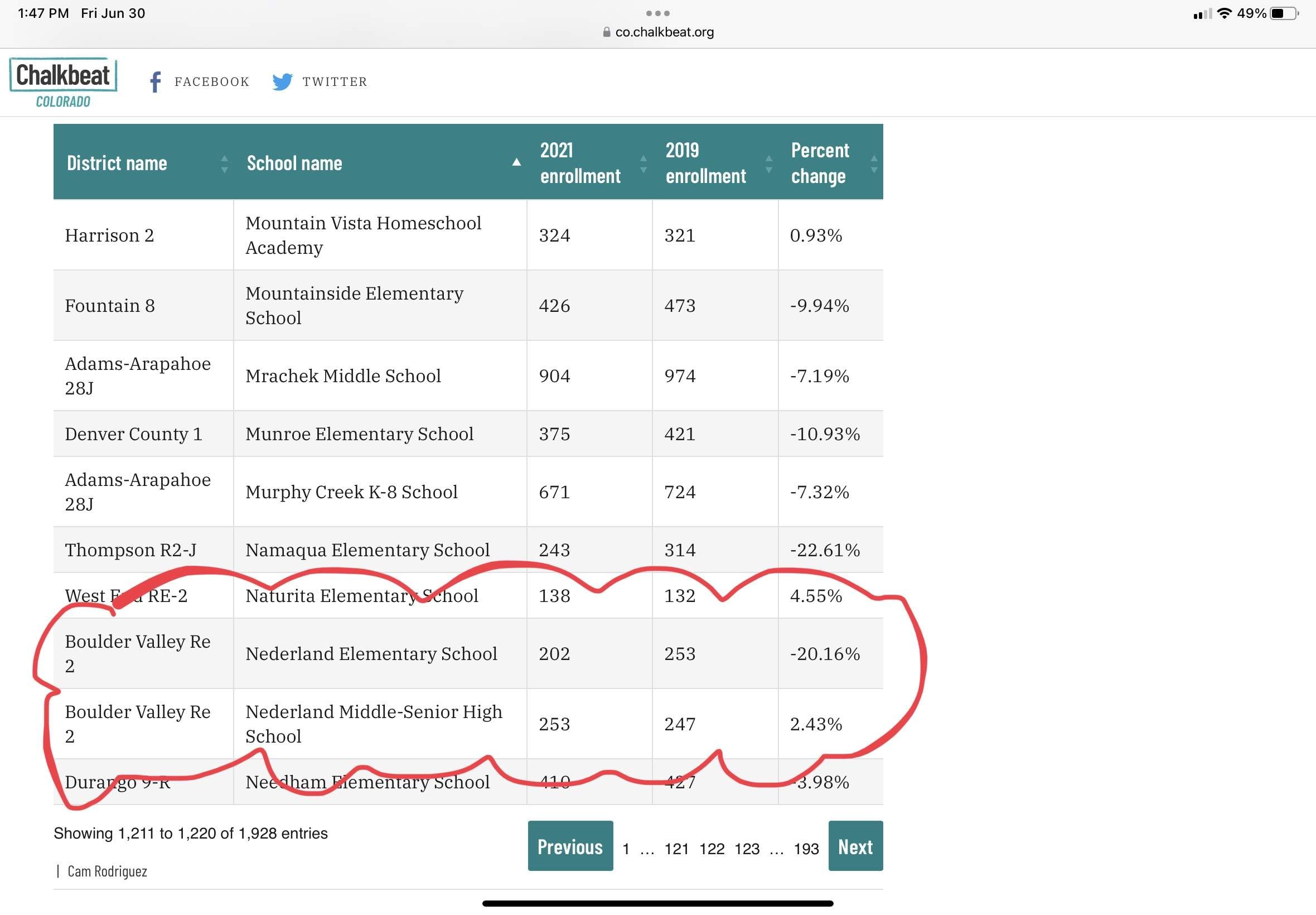The height and width of the screenshot is (915, 1316).
Task: Sort by Percent change arrows
Action: click(874, 164)
